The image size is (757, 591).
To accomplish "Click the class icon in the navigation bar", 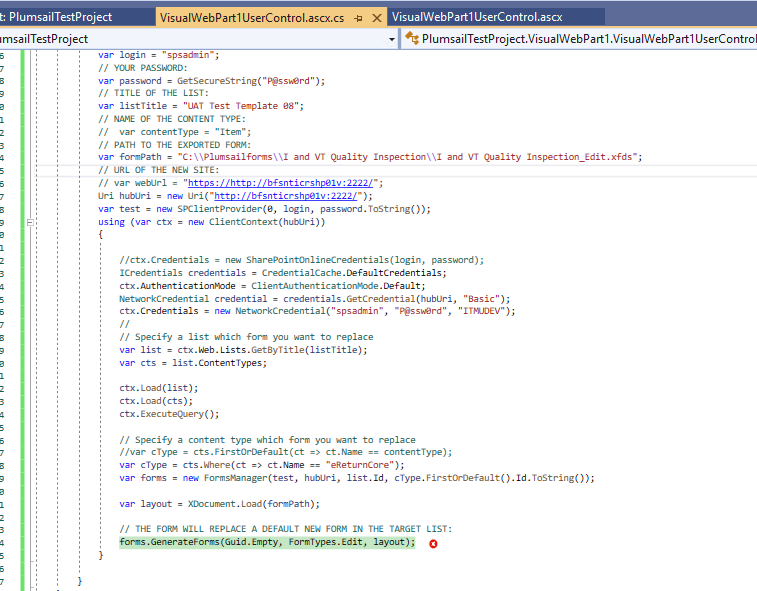I will pyautogui.click(x=411, y=39).
